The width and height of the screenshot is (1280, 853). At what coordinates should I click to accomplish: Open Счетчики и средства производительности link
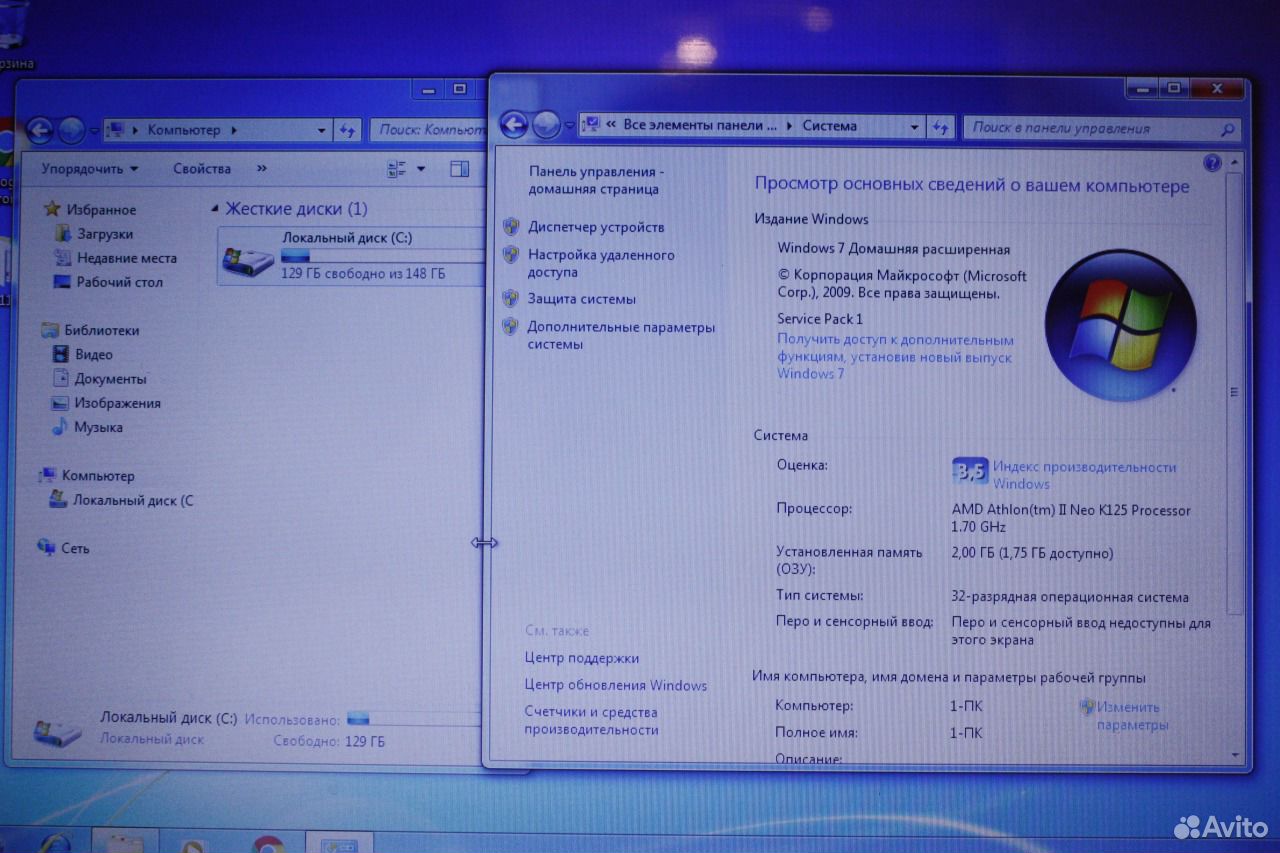pyautogui.click(x=592, y=721)
